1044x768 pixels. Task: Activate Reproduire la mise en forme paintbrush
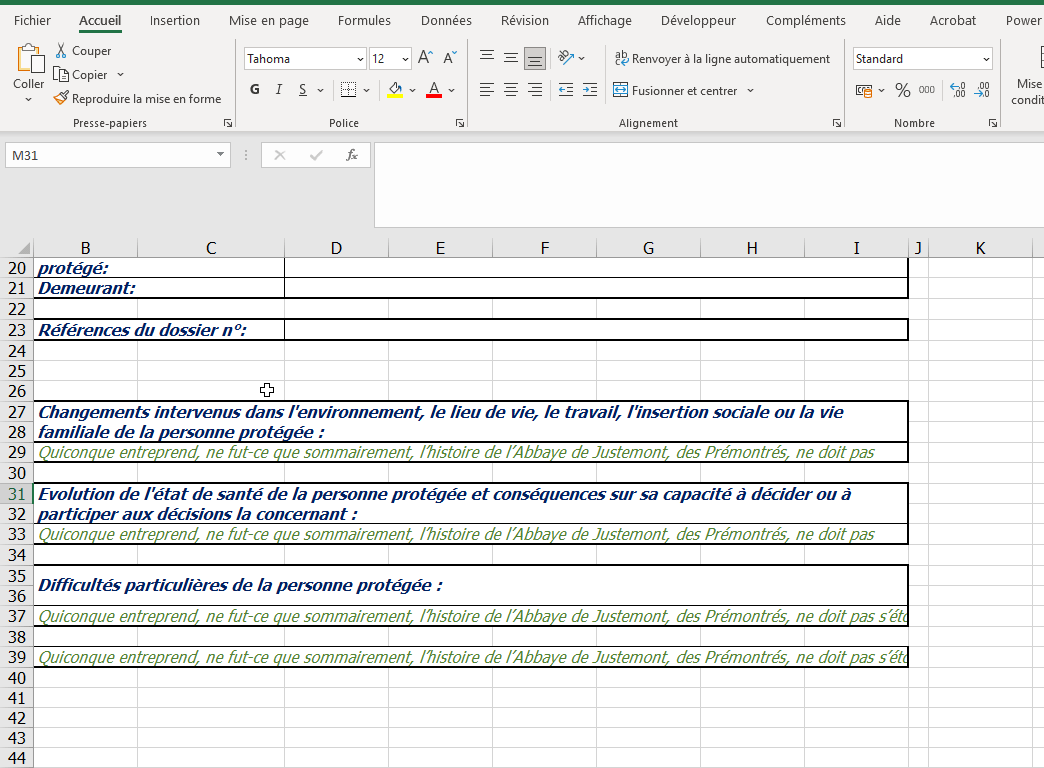(62, 99)
